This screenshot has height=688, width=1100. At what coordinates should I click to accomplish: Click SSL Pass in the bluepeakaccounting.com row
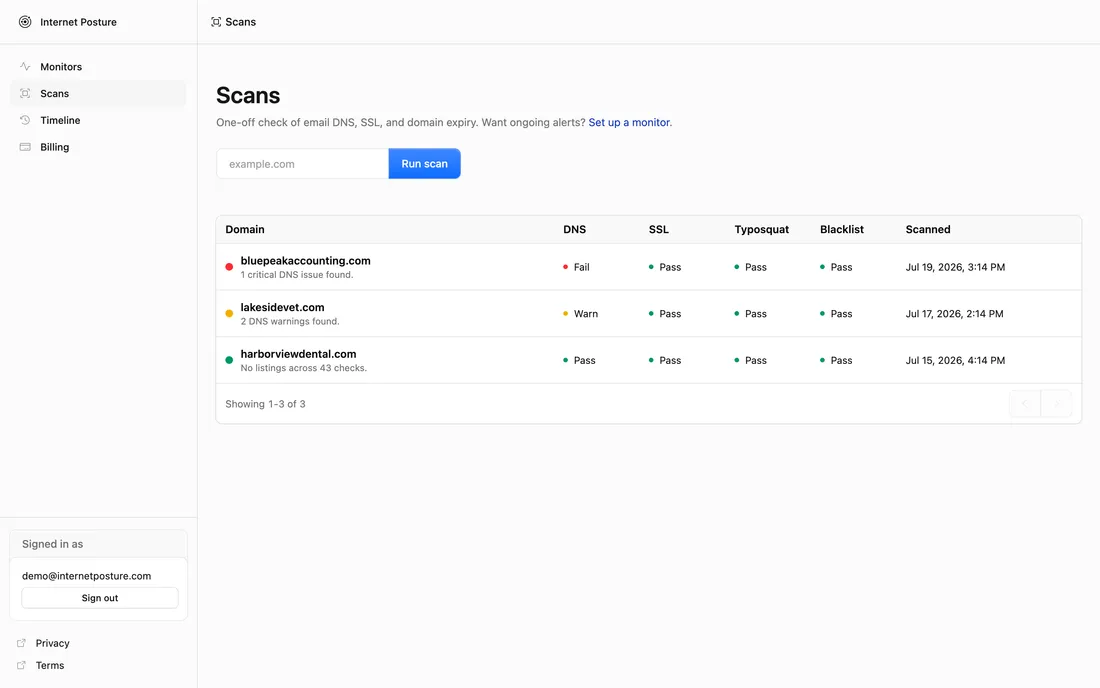[664, 267]
